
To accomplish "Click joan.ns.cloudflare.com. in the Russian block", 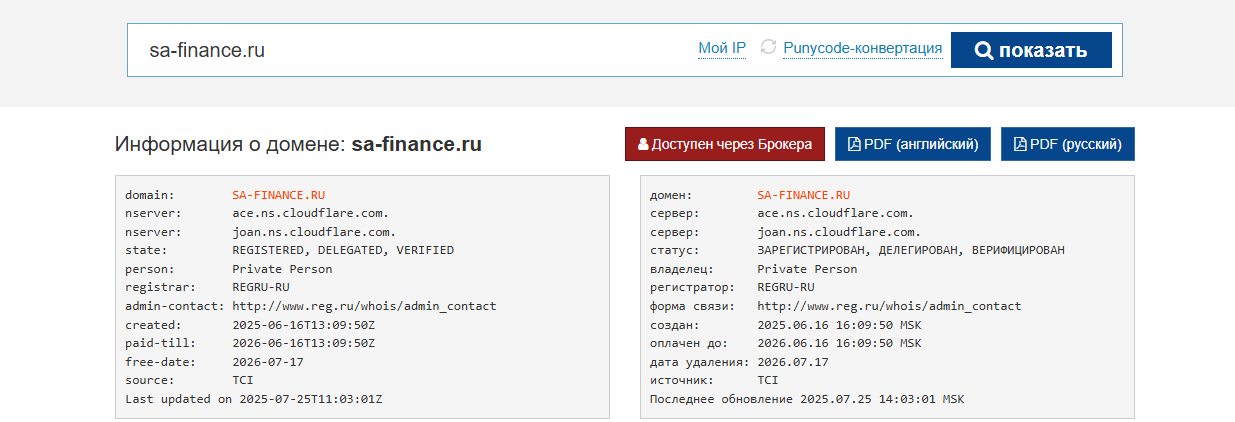I will 839,232.
